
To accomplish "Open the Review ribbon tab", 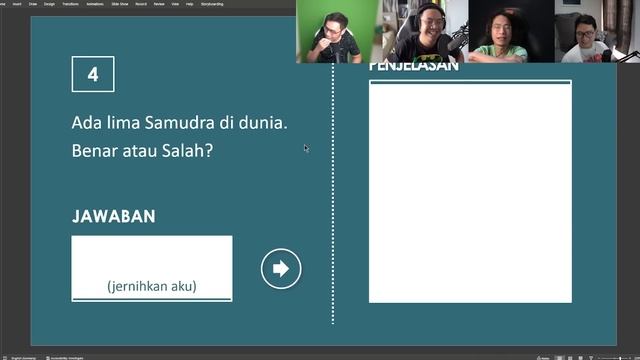I will 159,4.
